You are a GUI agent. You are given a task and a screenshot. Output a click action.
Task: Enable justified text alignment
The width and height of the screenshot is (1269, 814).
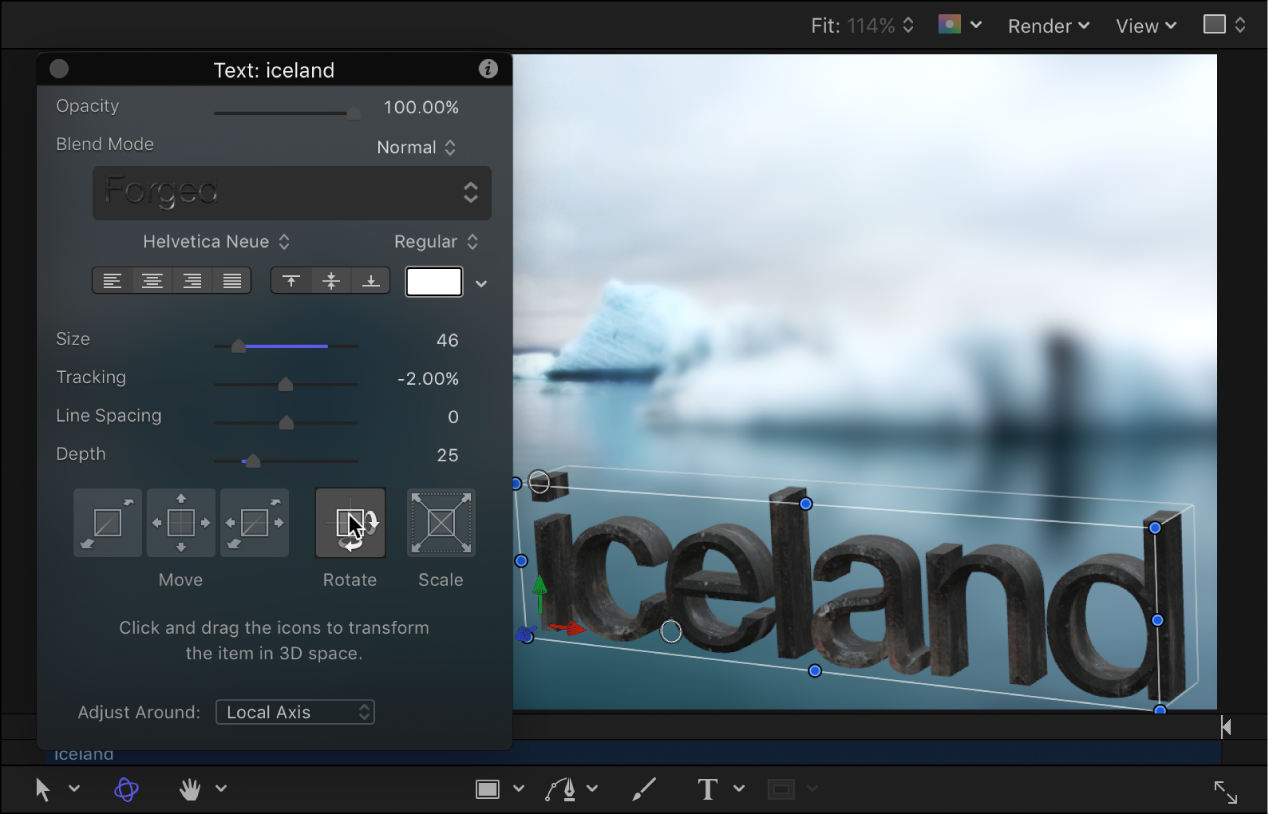[231, 280]
